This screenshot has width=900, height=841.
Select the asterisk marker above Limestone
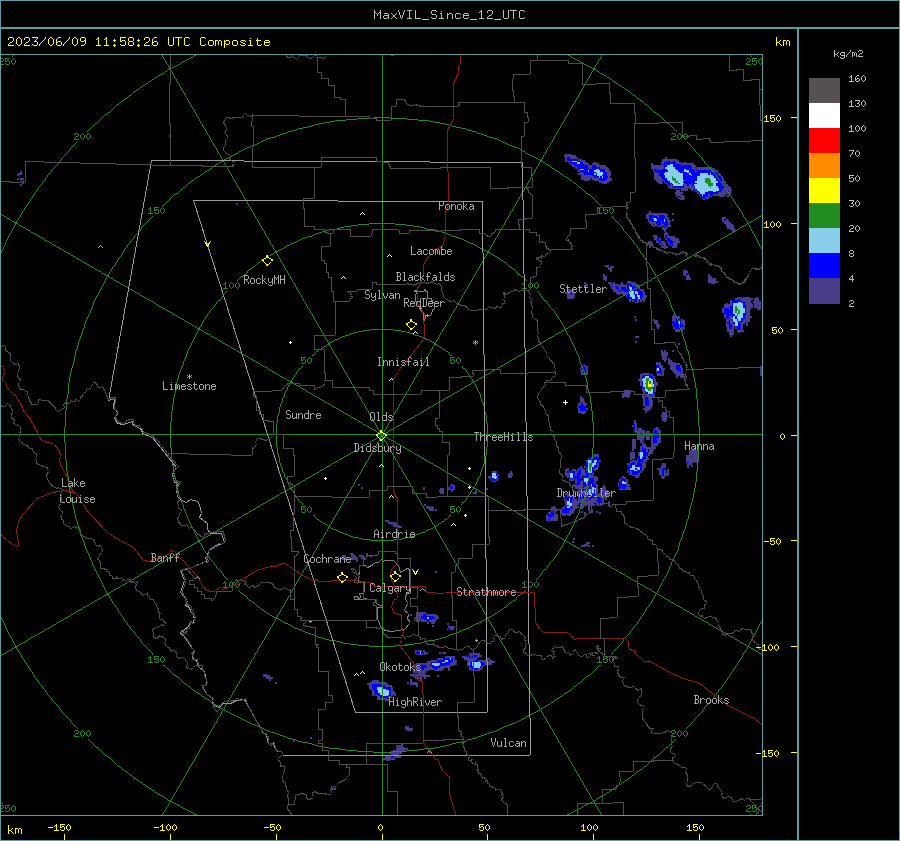[x=189, y=377]
